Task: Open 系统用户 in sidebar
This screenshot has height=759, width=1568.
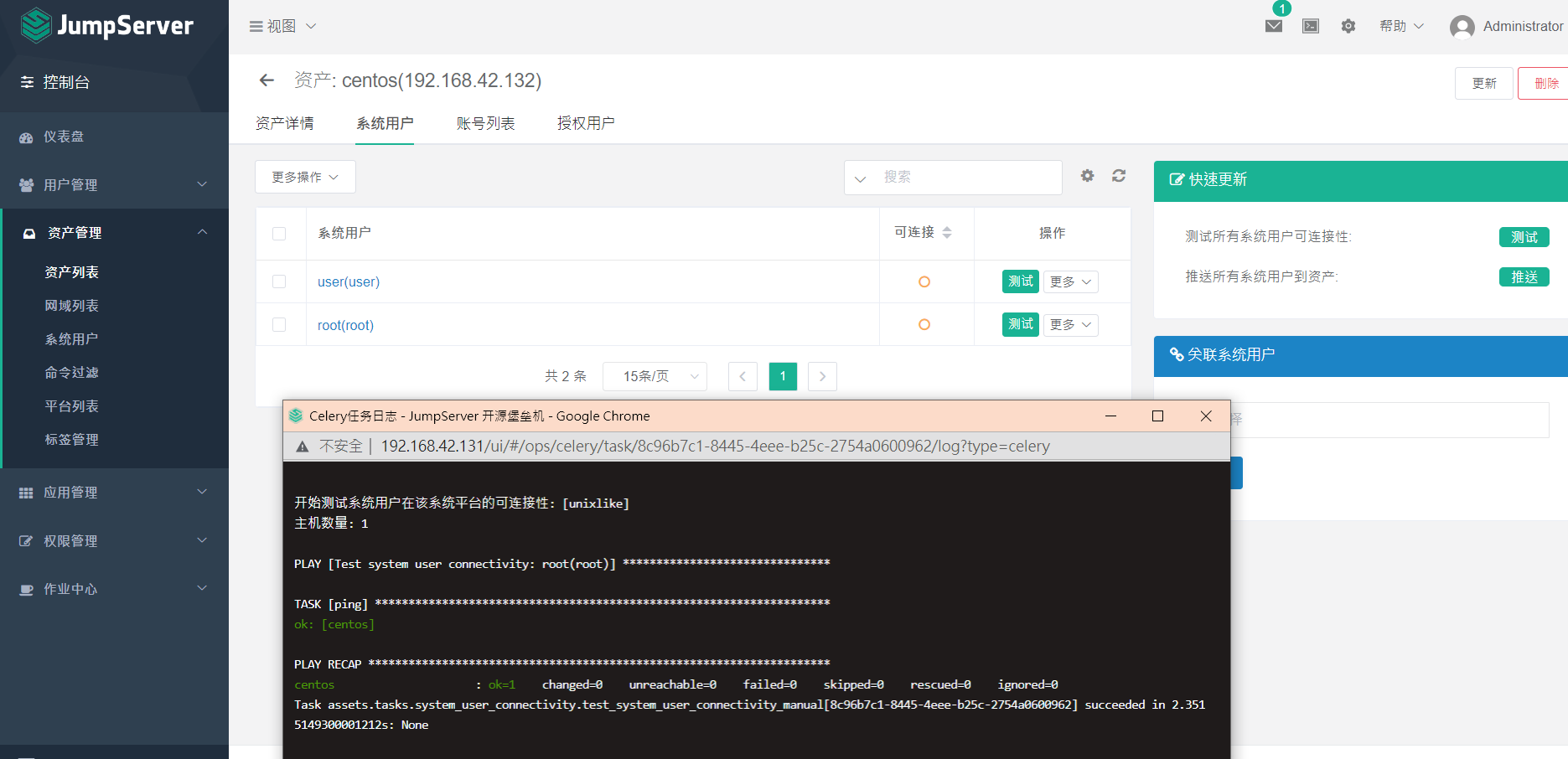Action: click(x=72, y=339)
